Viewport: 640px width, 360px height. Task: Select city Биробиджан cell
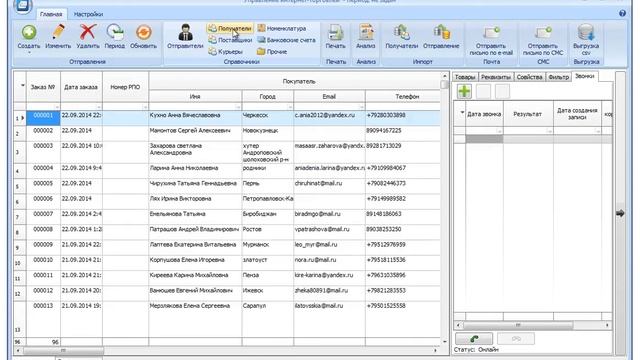pyautogui.click(x=267, y=217)
